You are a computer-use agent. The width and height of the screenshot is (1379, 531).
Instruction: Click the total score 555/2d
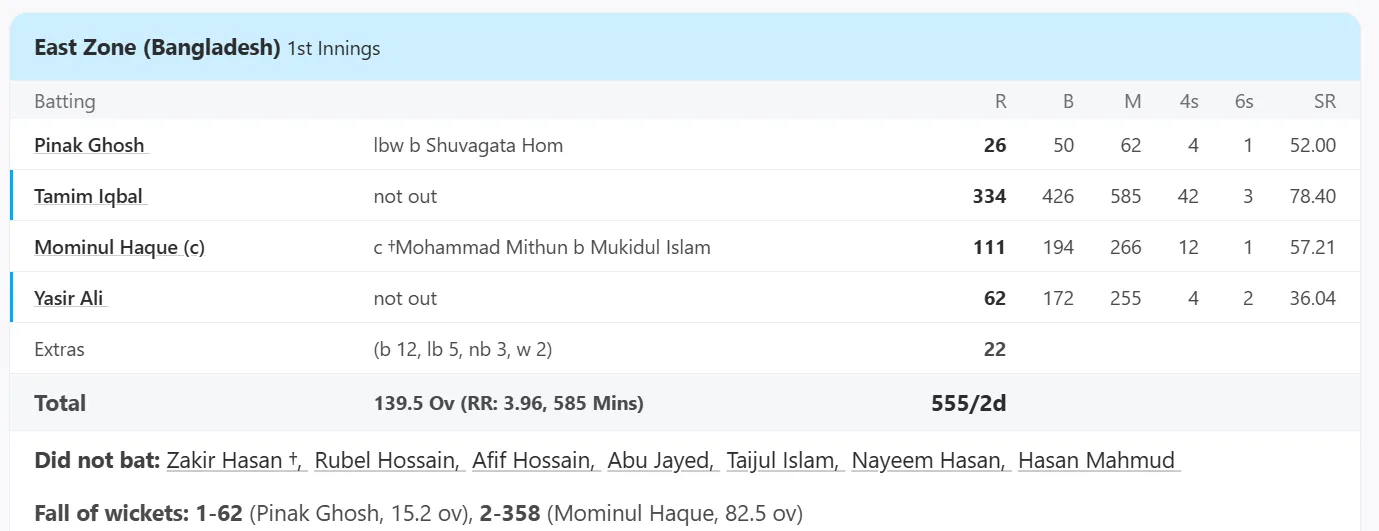pyautogui.click(x=968, y=403)
